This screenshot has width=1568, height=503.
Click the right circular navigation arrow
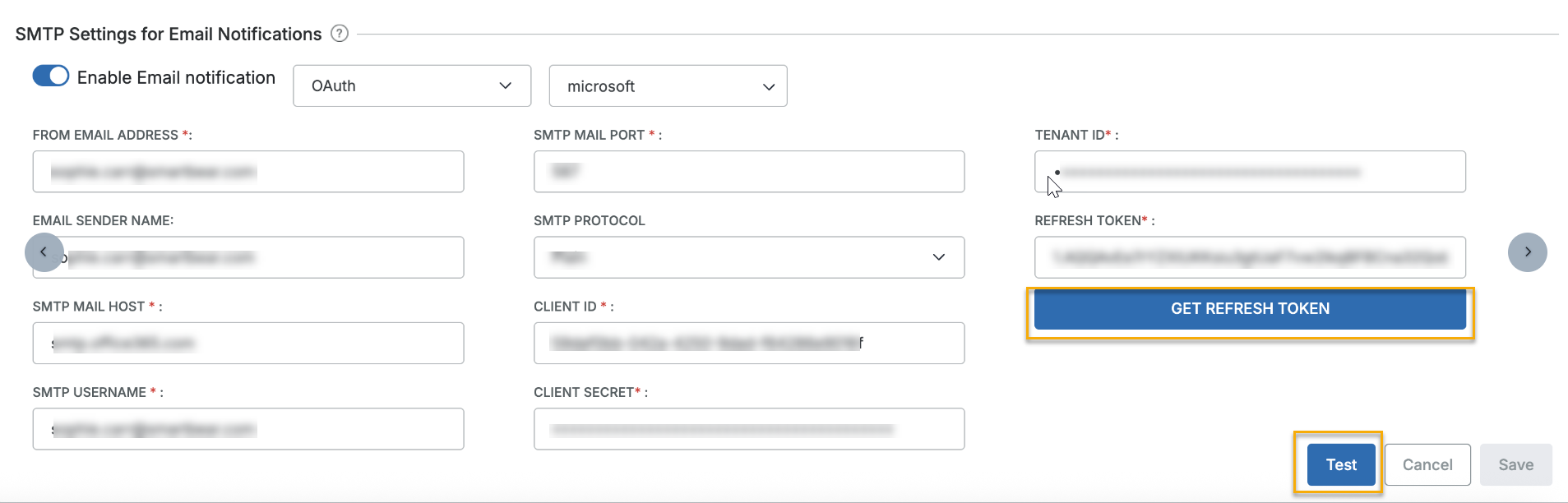pyautogui.click(x=1528, y=252)
